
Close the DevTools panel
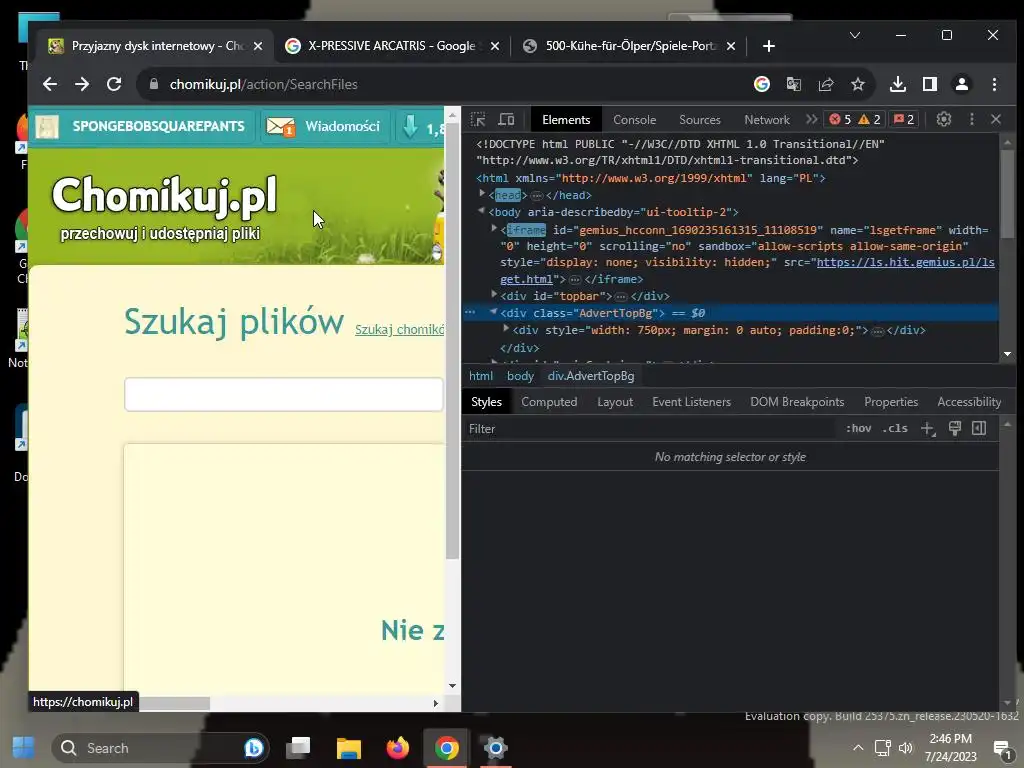coord(996,120)
